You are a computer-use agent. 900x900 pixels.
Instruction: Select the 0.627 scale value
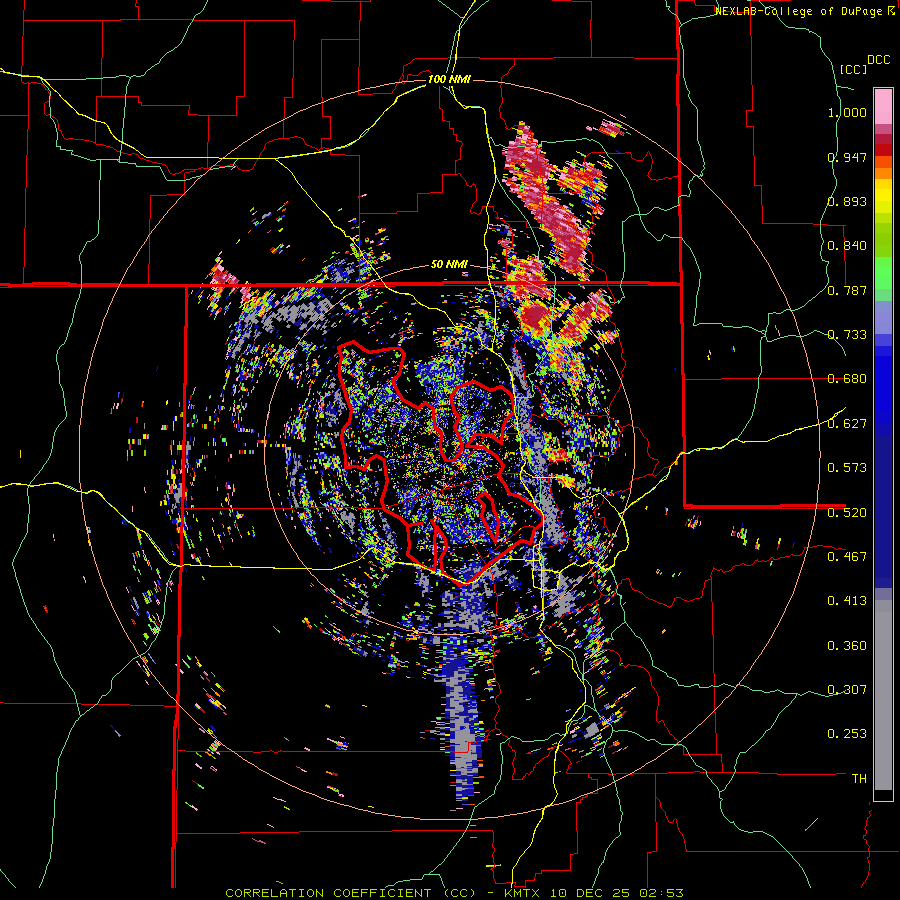tap(847, 424)
